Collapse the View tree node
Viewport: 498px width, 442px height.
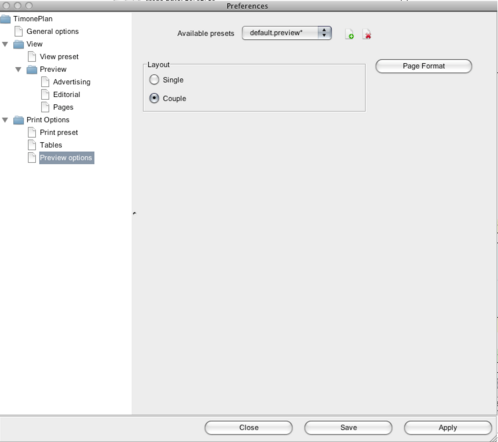[5, 44]
